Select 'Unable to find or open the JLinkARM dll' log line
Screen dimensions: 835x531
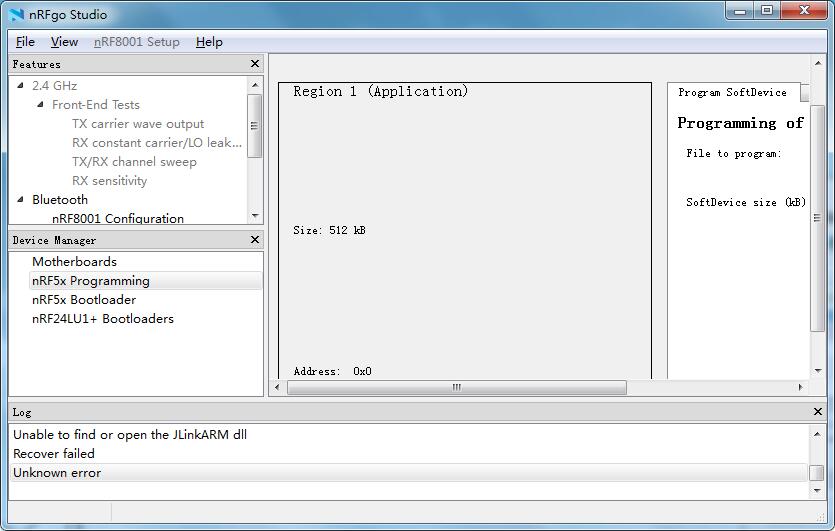tap(130, 435)
